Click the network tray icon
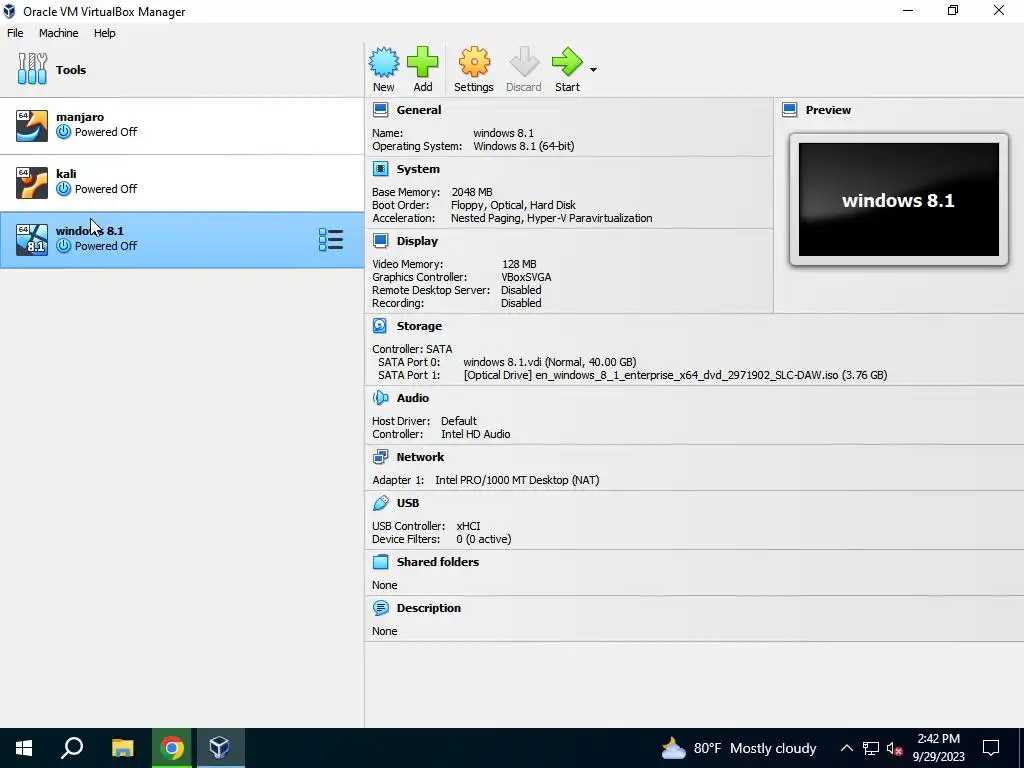 tap(871, 748)
